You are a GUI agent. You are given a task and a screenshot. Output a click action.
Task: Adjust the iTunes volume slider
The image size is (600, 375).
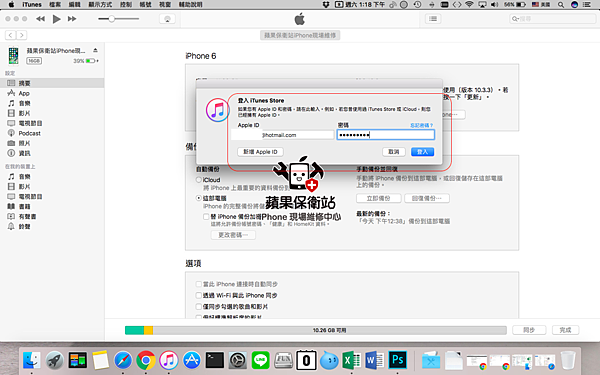pyautogui.click(x=118, y=19)
